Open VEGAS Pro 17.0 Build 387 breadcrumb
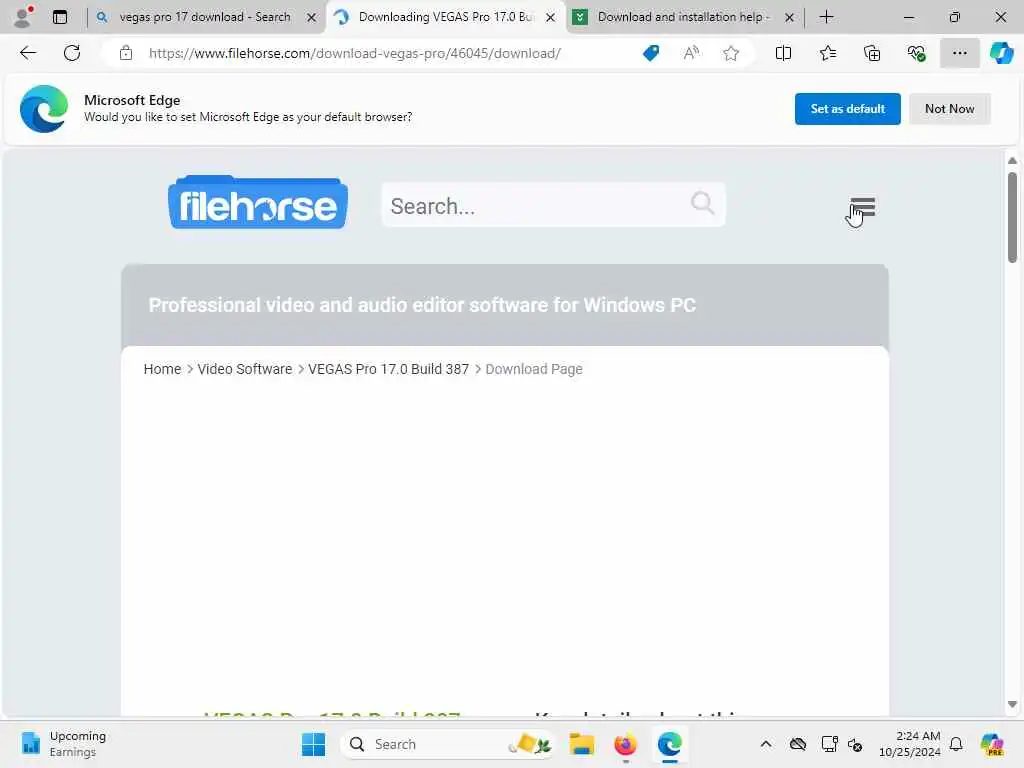Viewport: 1024px width, 768px height. pyautogui.click(x=389, y=369)
